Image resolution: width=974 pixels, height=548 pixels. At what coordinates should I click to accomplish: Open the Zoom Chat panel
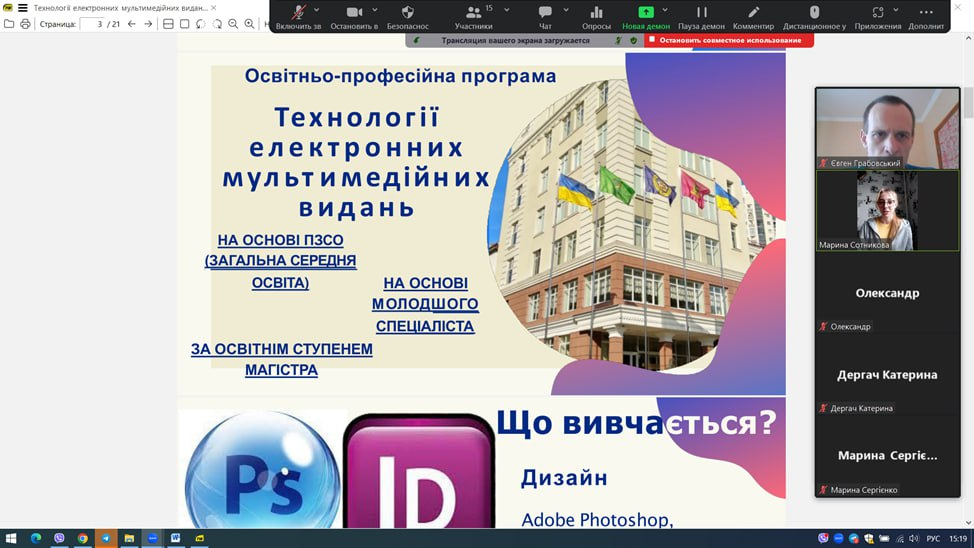[x=545, y=13]
